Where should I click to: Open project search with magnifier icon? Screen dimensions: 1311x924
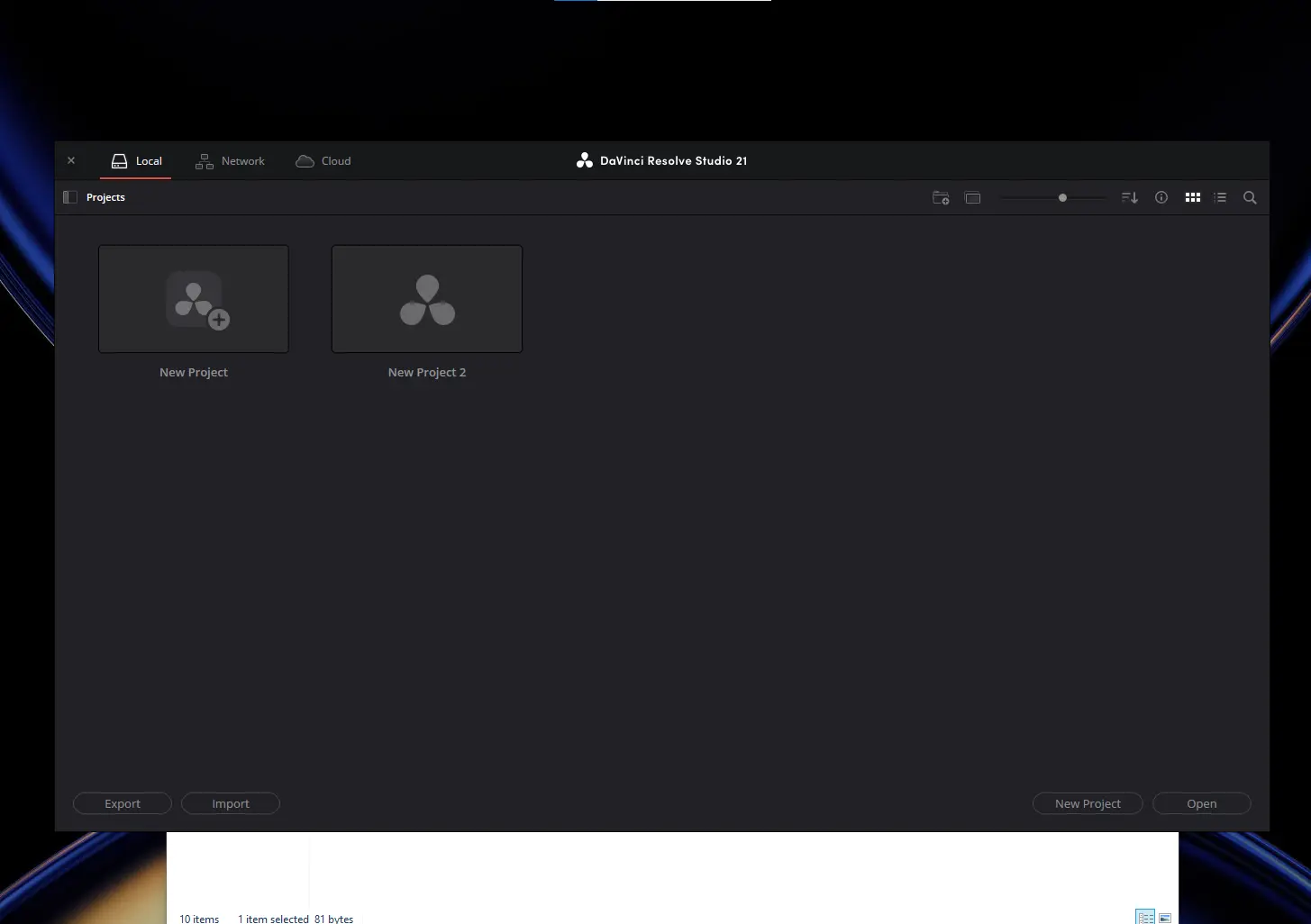click(x=1250, y=197)
